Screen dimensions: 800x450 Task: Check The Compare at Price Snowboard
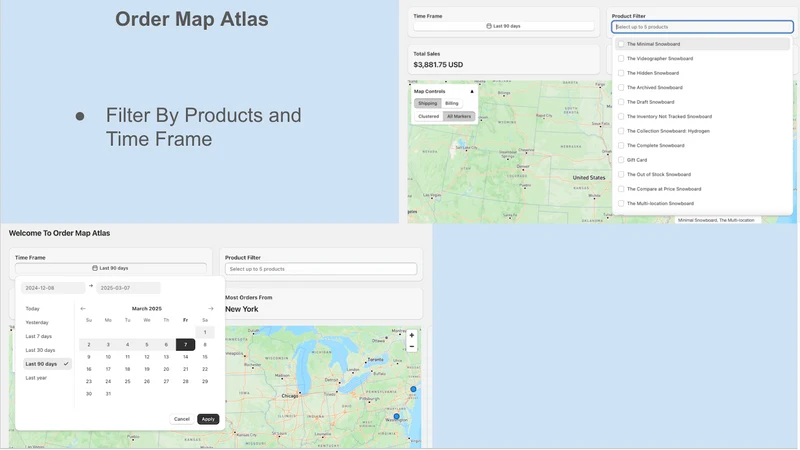pyautogui.click(x=621, y=189)
